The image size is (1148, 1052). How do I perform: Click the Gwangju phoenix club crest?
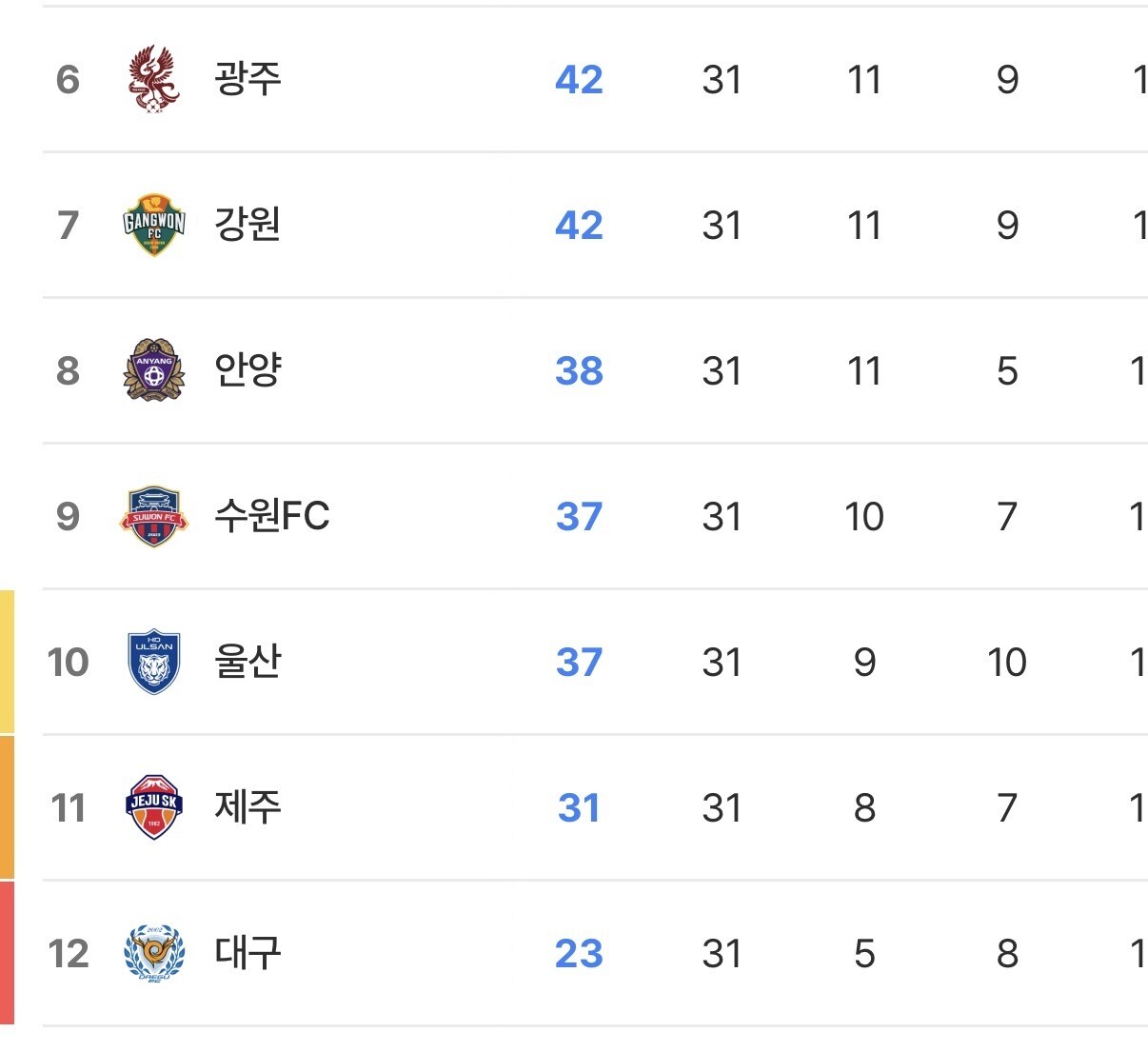click(154, 79)
